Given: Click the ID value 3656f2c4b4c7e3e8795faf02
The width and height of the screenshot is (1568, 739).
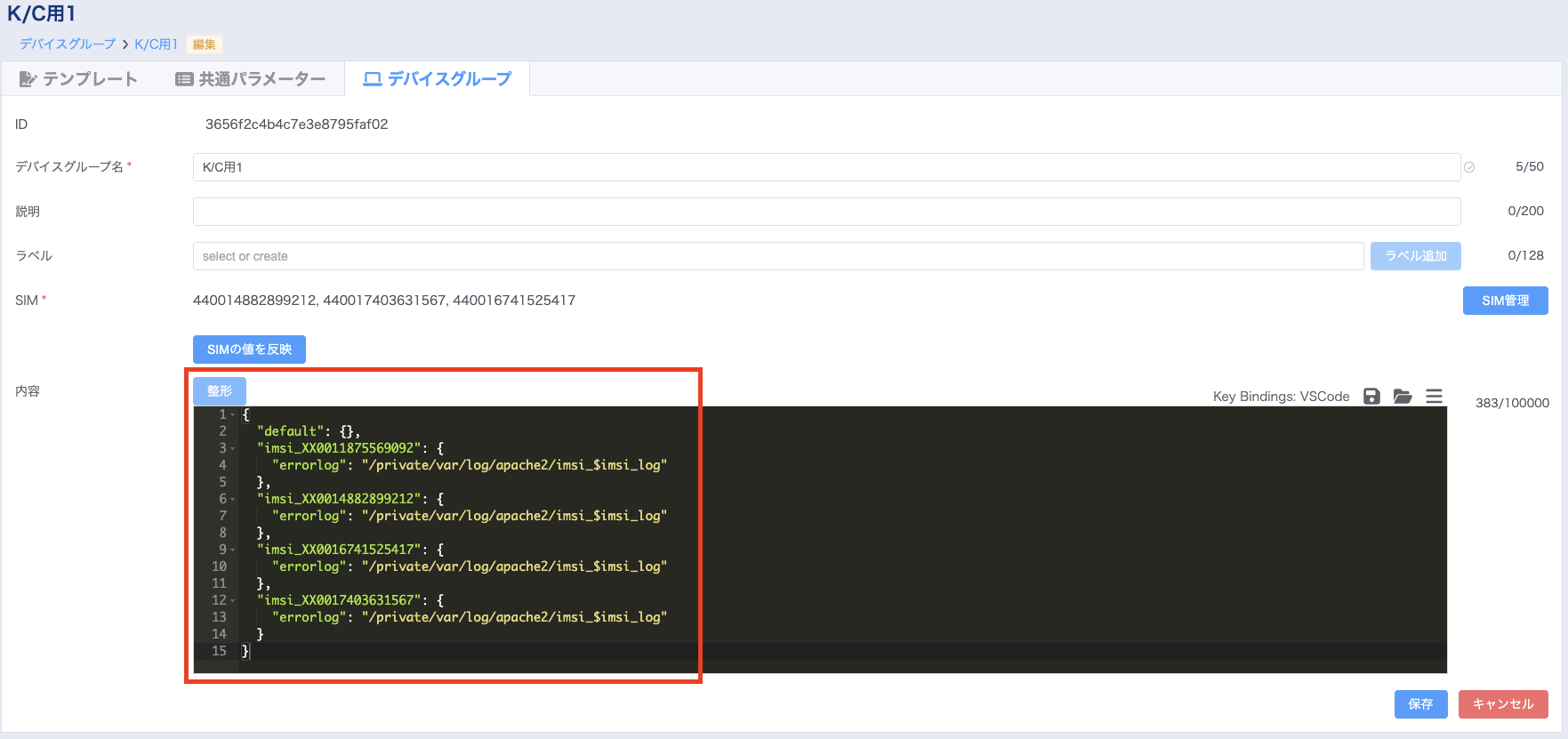Looking at the screenshot, I should (296, 125).
